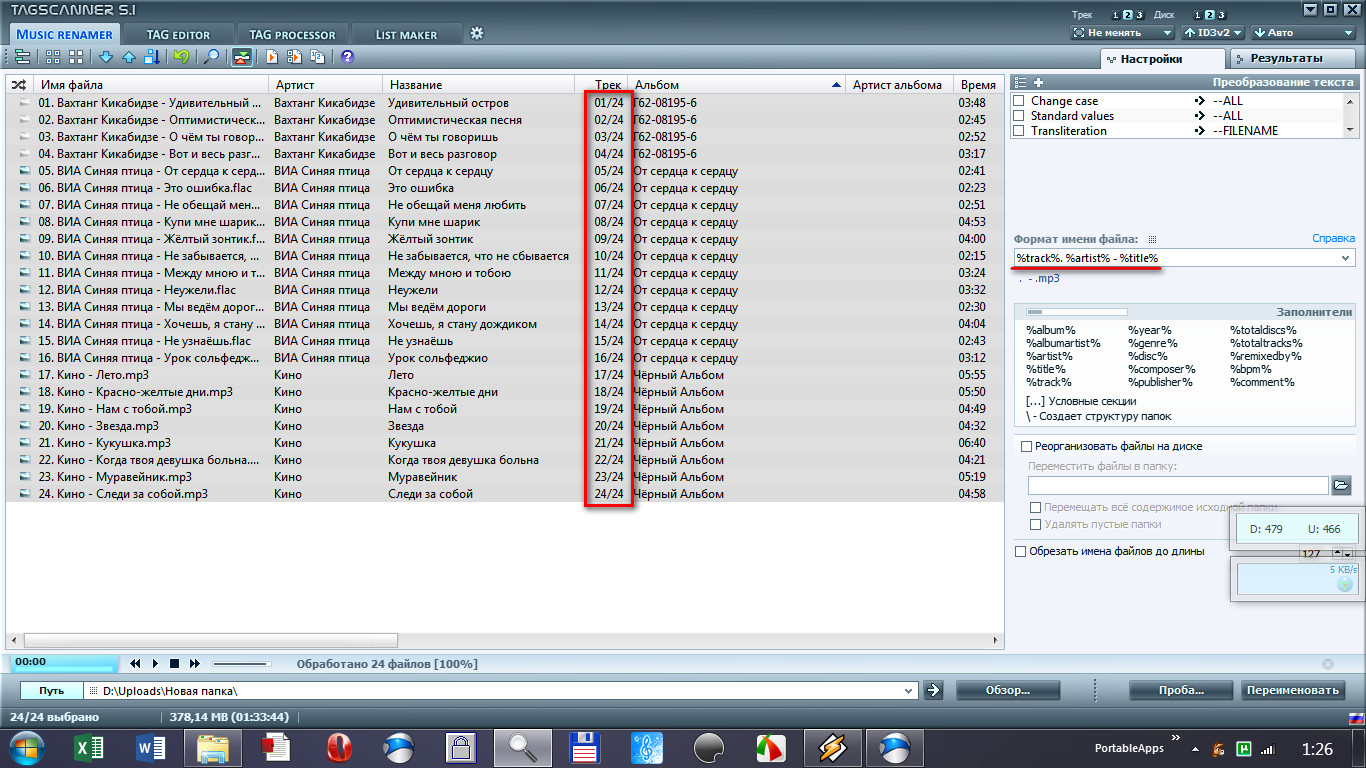Expand the filename format dropdown

coord(1345,258)
